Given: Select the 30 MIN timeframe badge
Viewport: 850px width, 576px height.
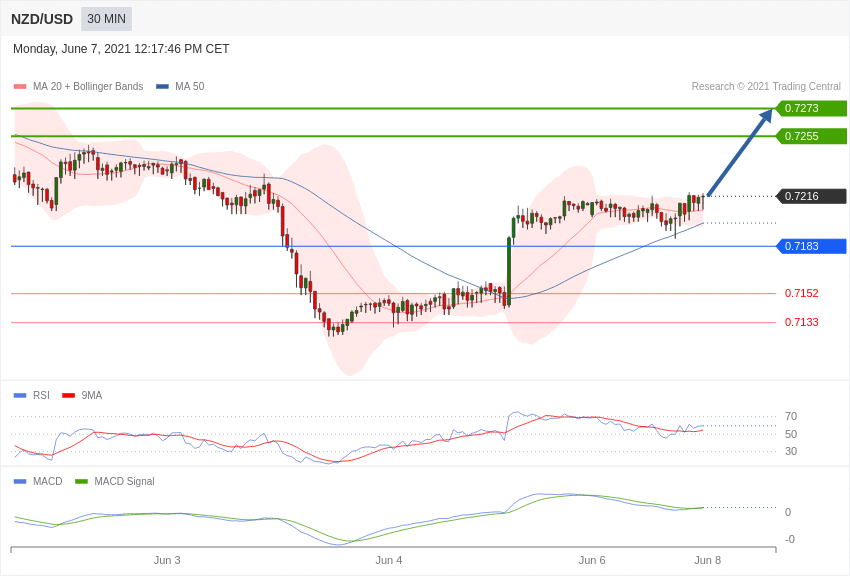Looking at the screenshot, I should [106, 19].
